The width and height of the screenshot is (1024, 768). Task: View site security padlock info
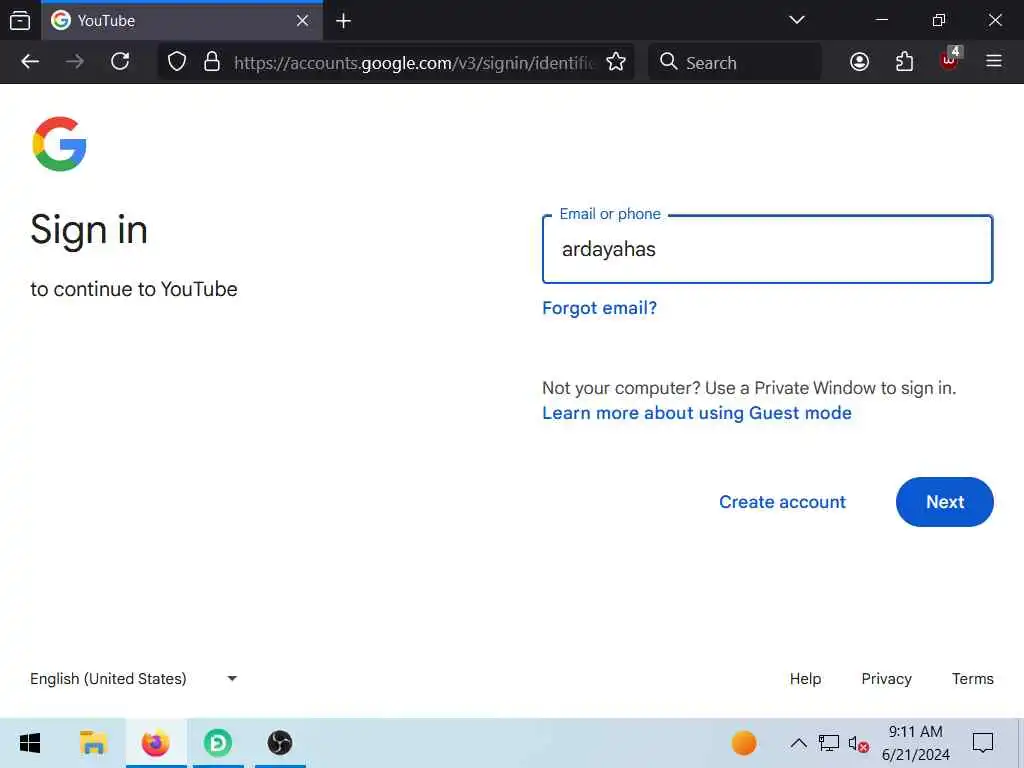coord(212,62)
